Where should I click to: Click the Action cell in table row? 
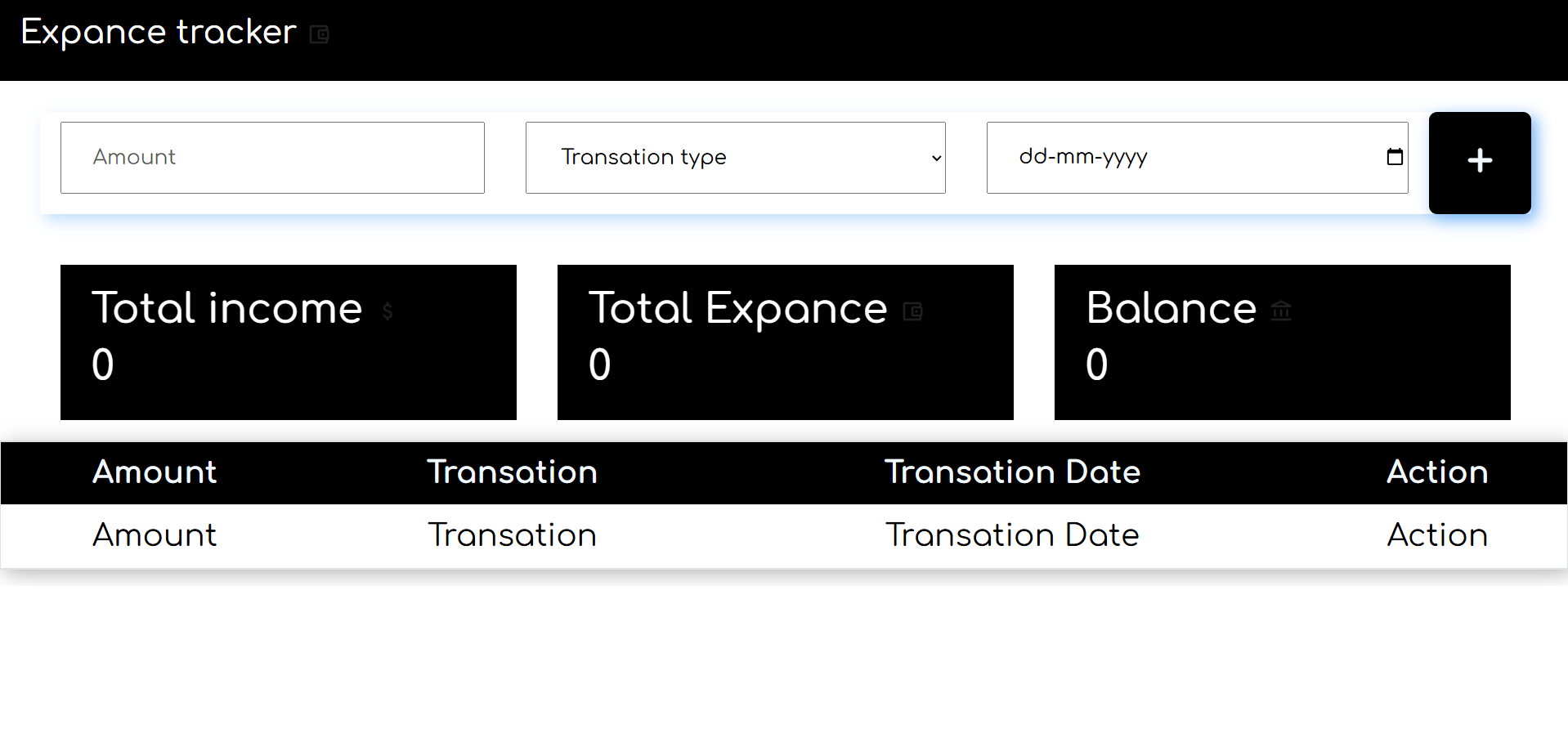[1437, 535]
